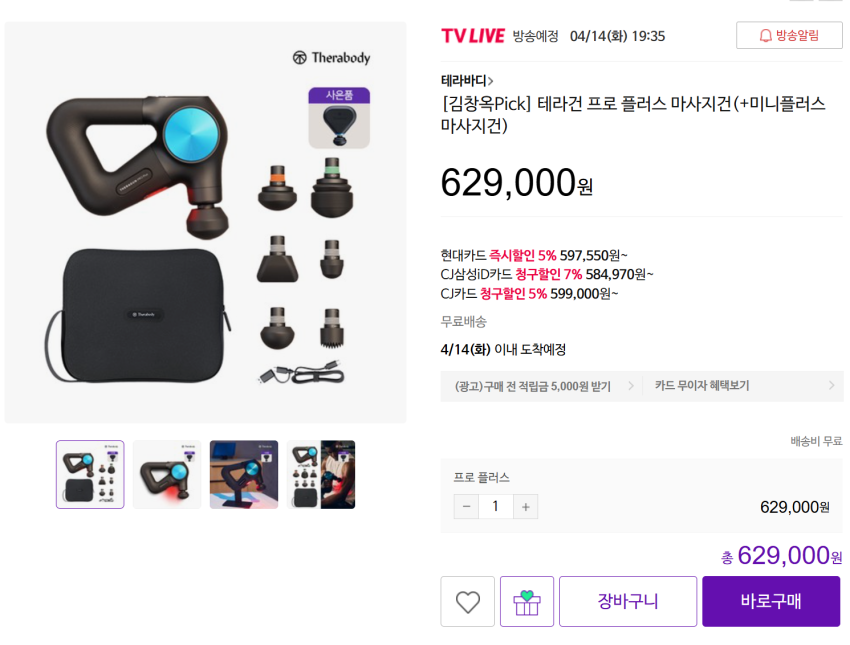The width and height of the screenshot is (850, 645).
Task: Open the 테라바디 brand link chevron
Action: tap(491, 81)
